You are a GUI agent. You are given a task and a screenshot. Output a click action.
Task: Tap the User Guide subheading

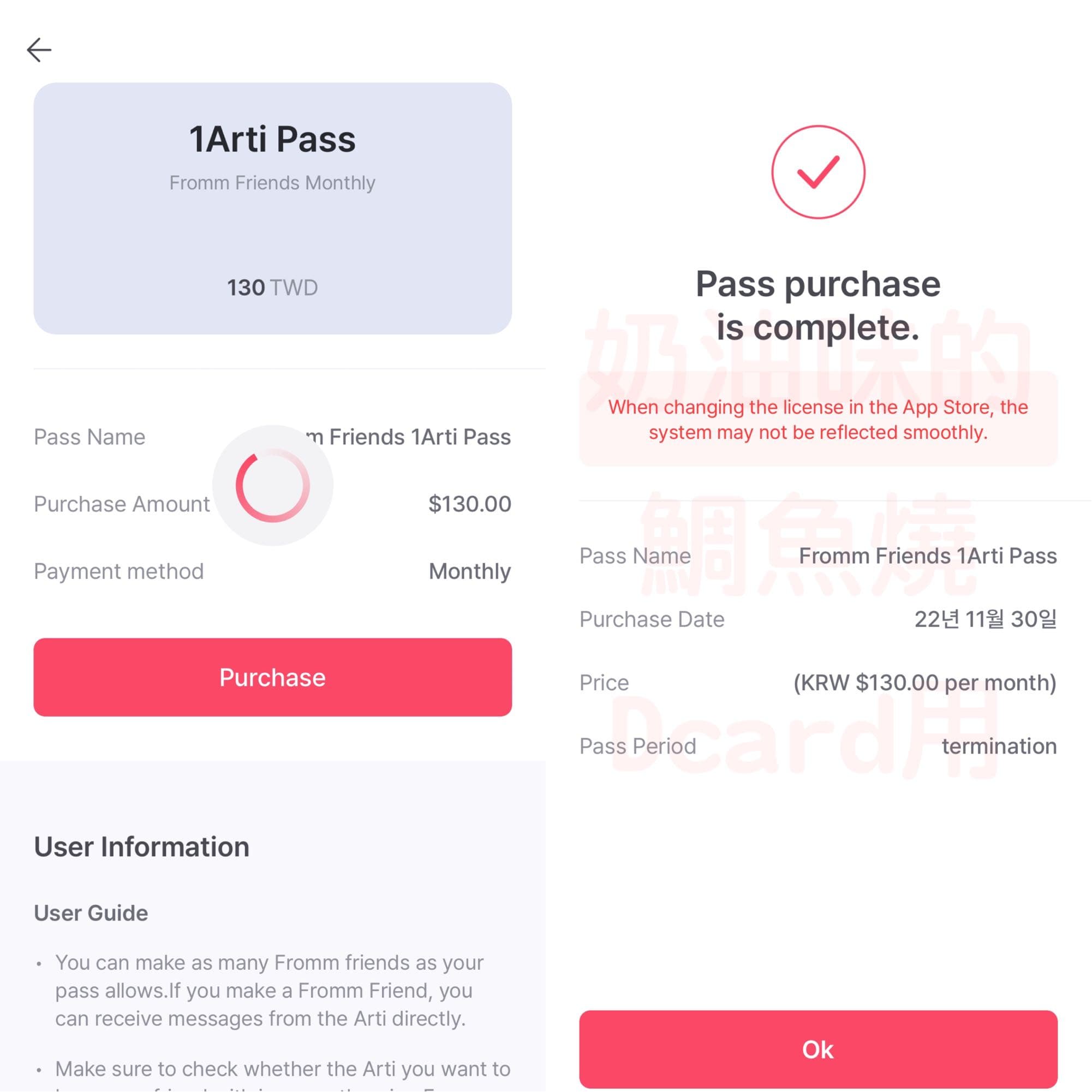coord(91,913)
